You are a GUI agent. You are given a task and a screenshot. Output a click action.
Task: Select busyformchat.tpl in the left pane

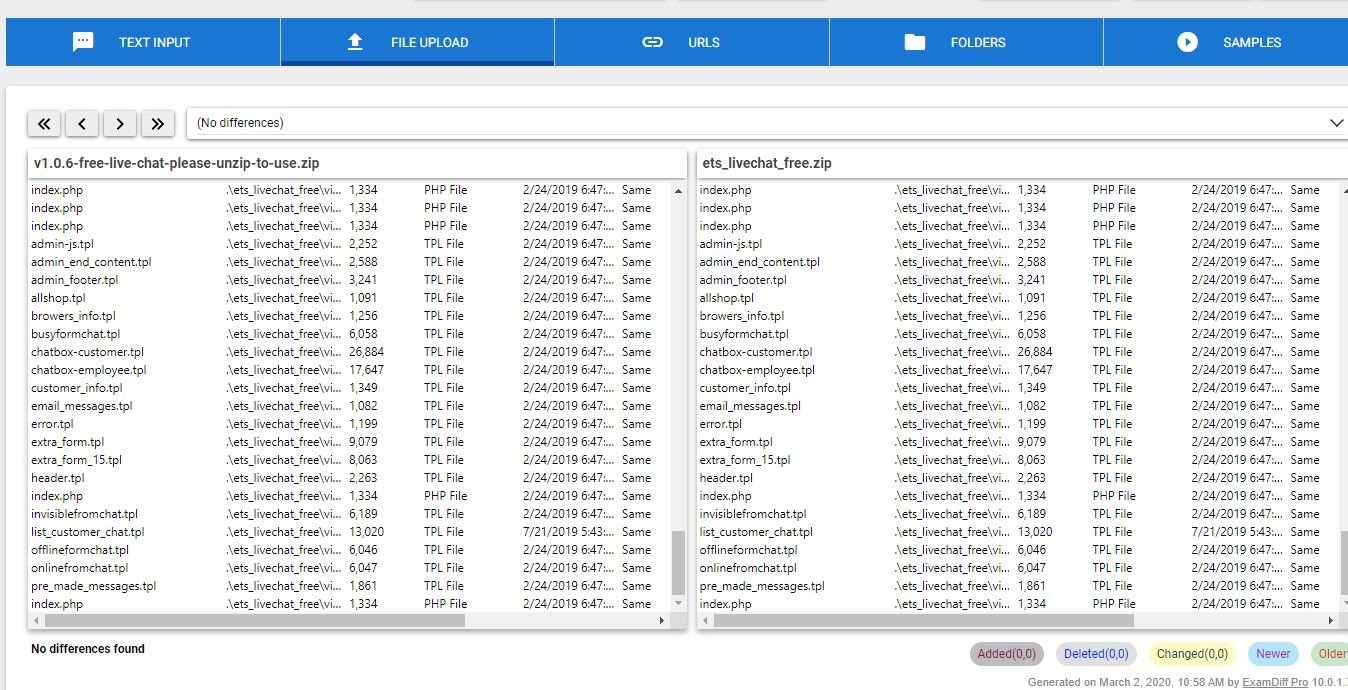point(75,334)
